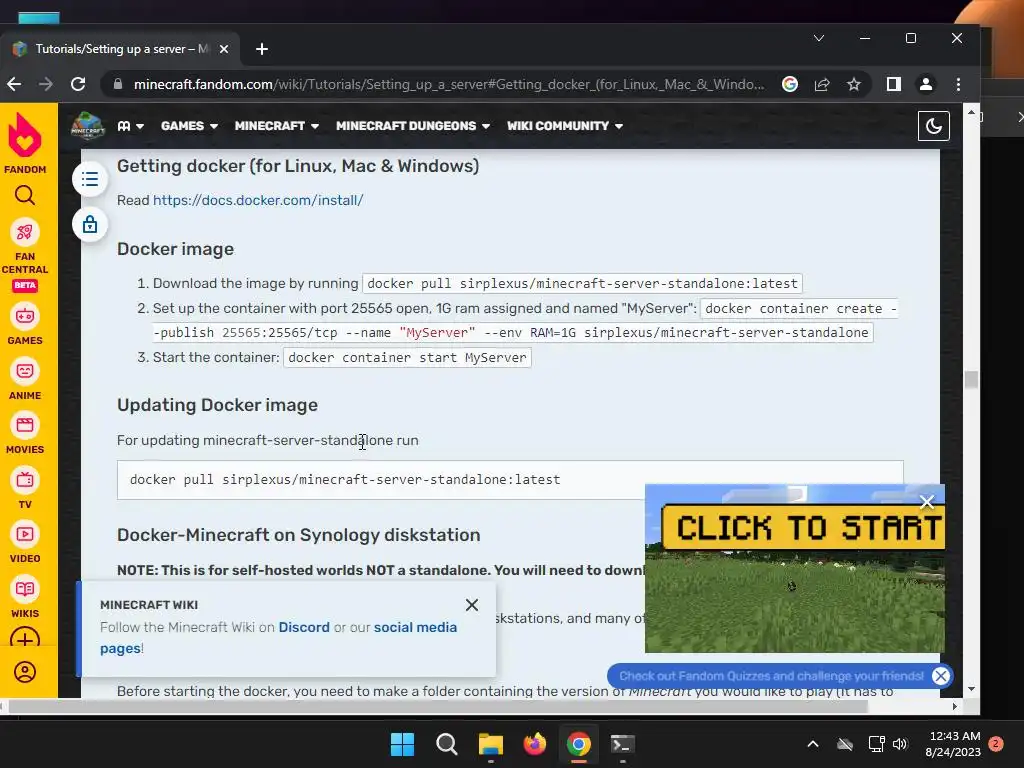This screenshot has height=768, width=1024.
Task: Open Windows taskbar search
Action: 447,744
